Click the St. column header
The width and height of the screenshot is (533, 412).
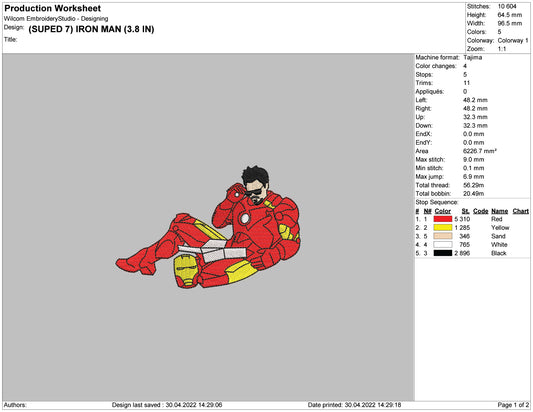pyautogui.click(x=465, y=211)
